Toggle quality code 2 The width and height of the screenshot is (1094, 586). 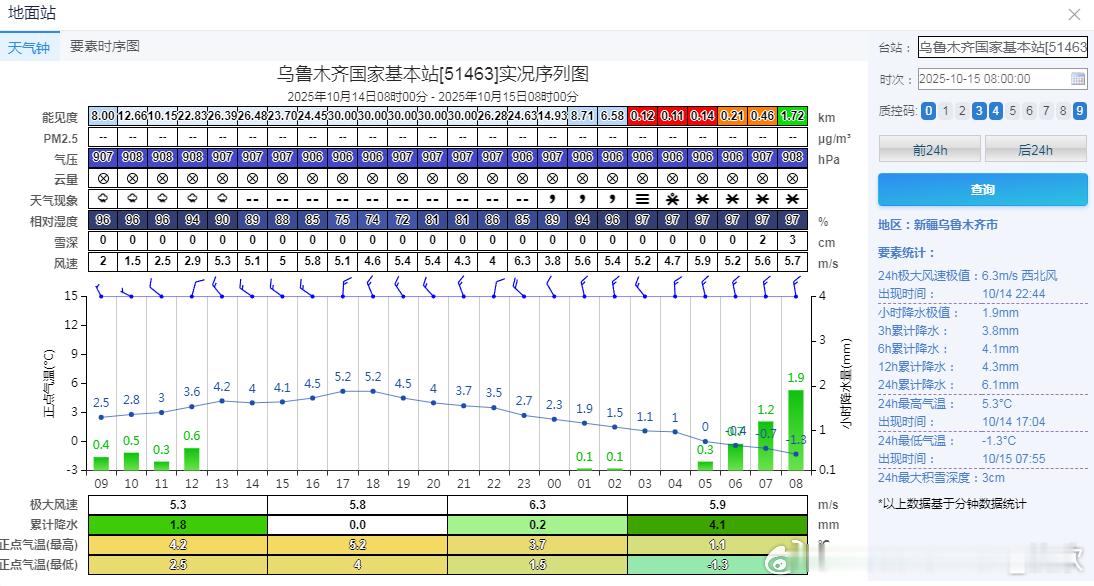pyautogui.click(x=962, y=111)
